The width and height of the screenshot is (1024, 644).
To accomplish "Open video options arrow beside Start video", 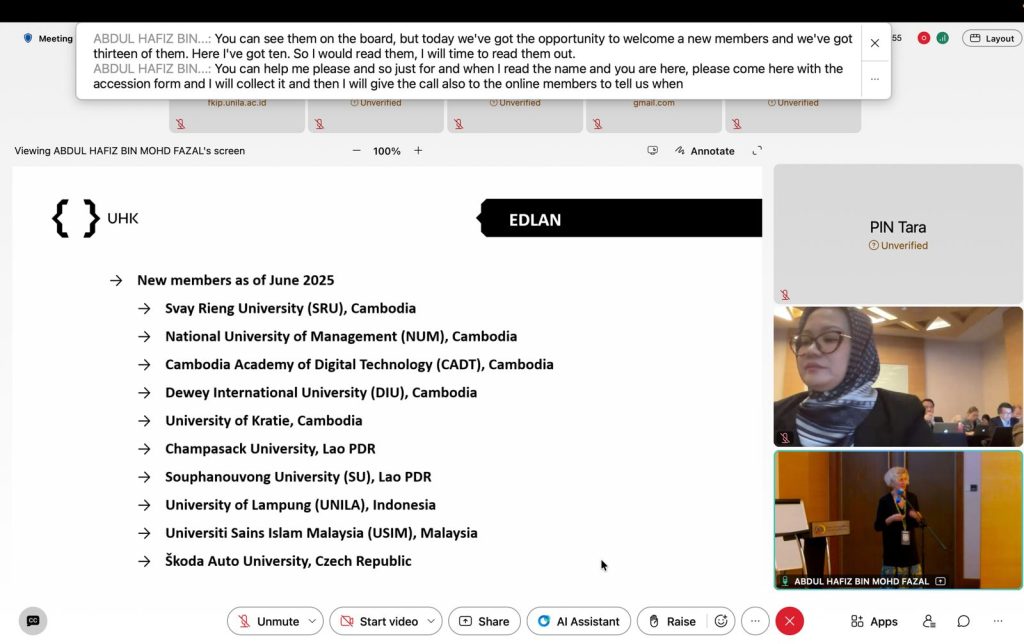I will 431,621.
